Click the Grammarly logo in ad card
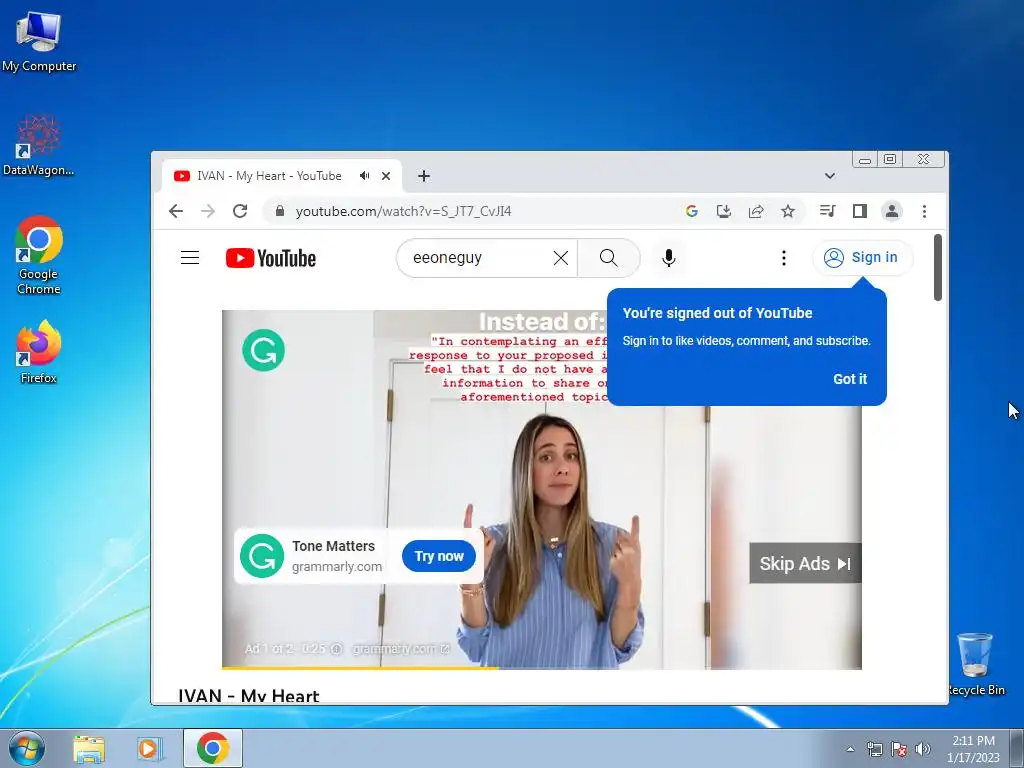The width and height of the screenshot is (1024, 768). click(262, 556)
